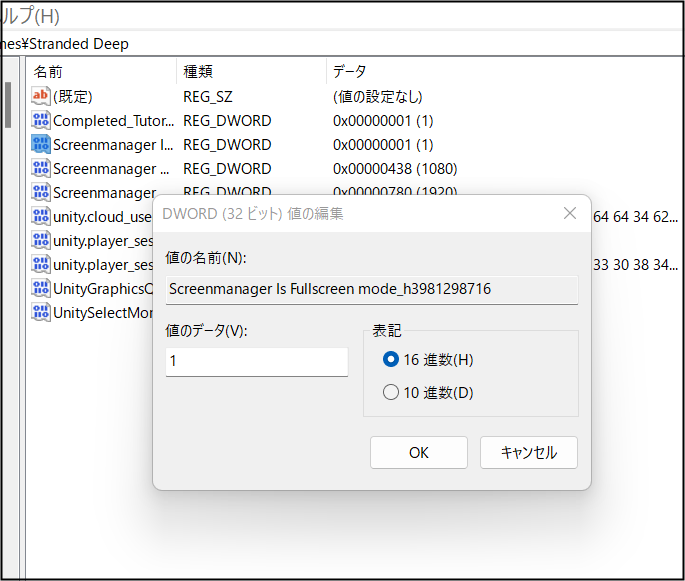Screen dimensions: 685x581
Task: Click the highlighted Screenmanager I... DWORD icon
Action: pyautogui.click(x=41, y=144)
